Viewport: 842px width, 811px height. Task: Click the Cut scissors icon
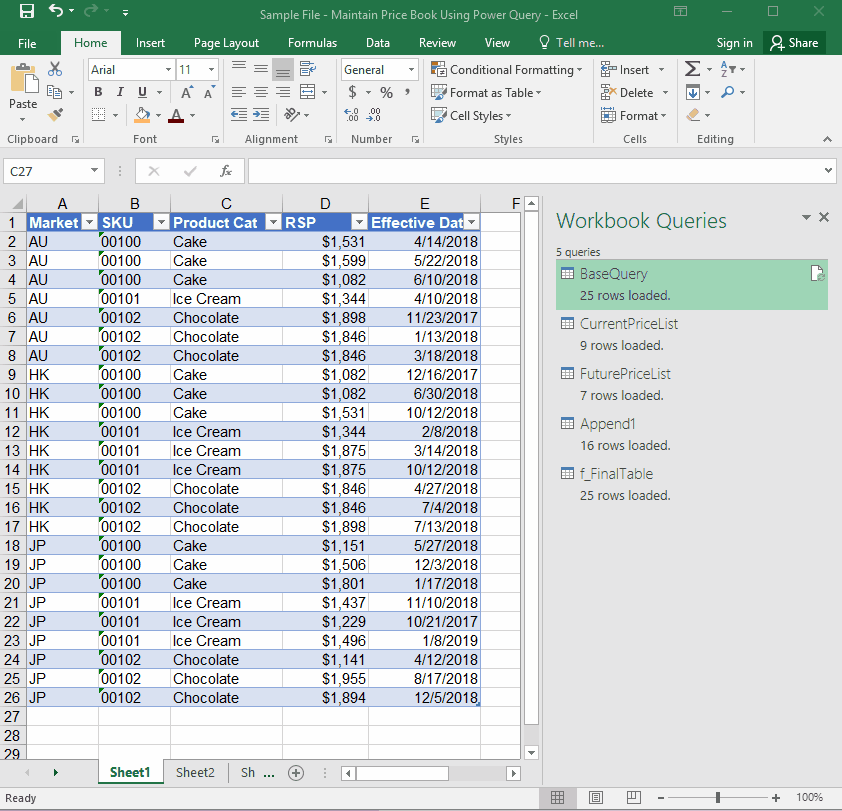[55, 69]
